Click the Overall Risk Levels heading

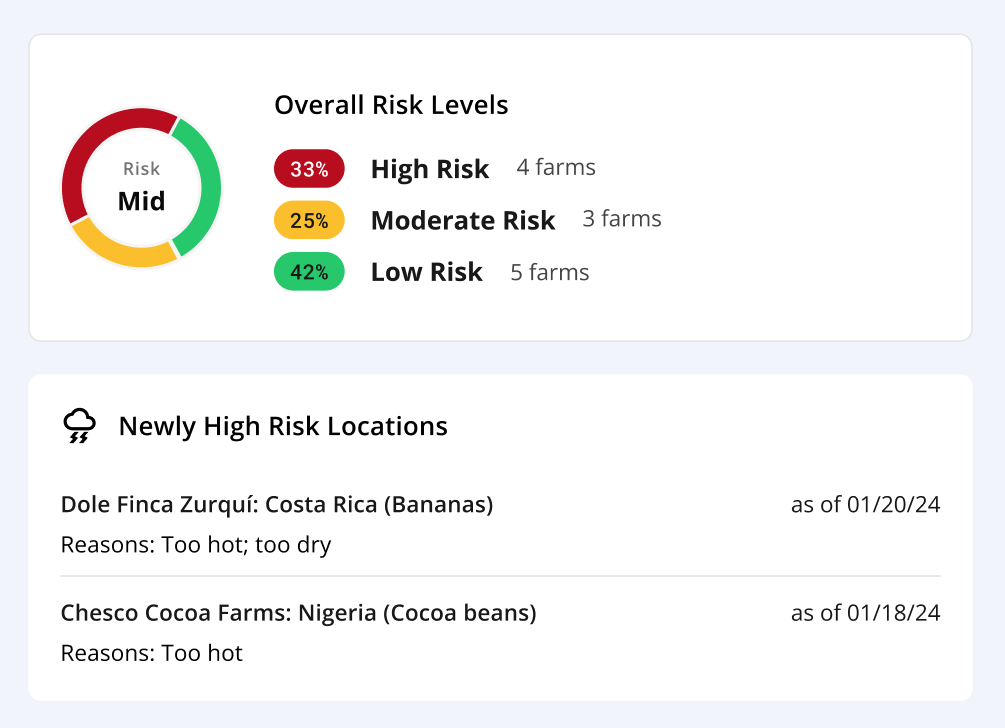pos(391,105)
